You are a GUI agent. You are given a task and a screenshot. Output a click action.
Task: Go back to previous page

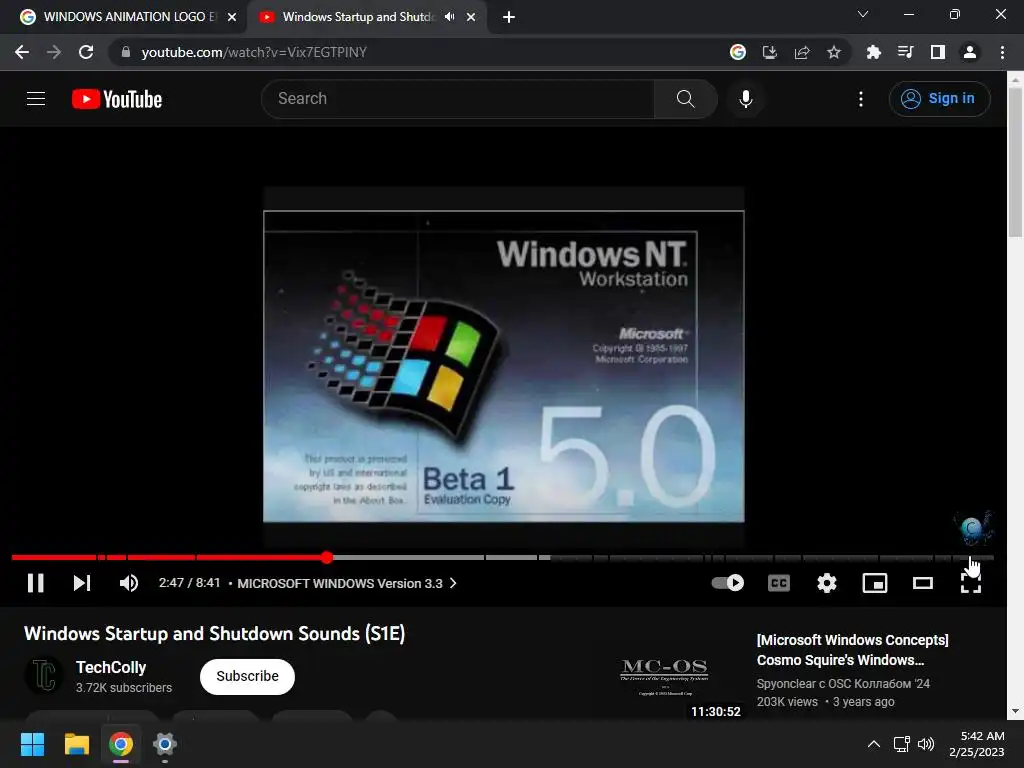tap(22, 52)
